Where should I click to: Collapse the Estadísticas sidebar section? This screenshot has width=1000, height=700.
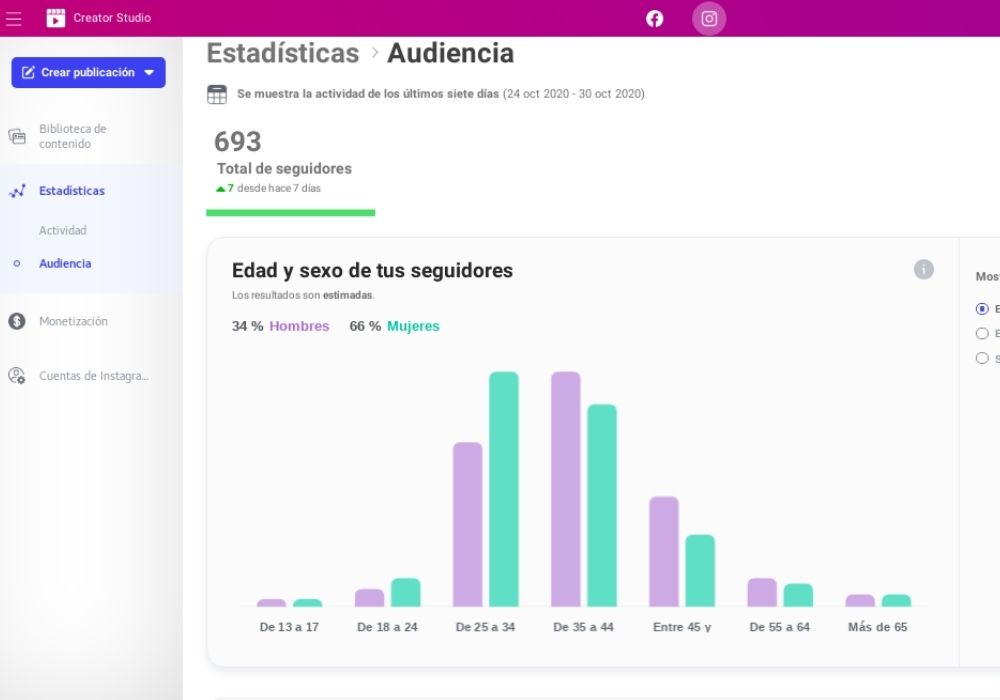pos(71,191)
